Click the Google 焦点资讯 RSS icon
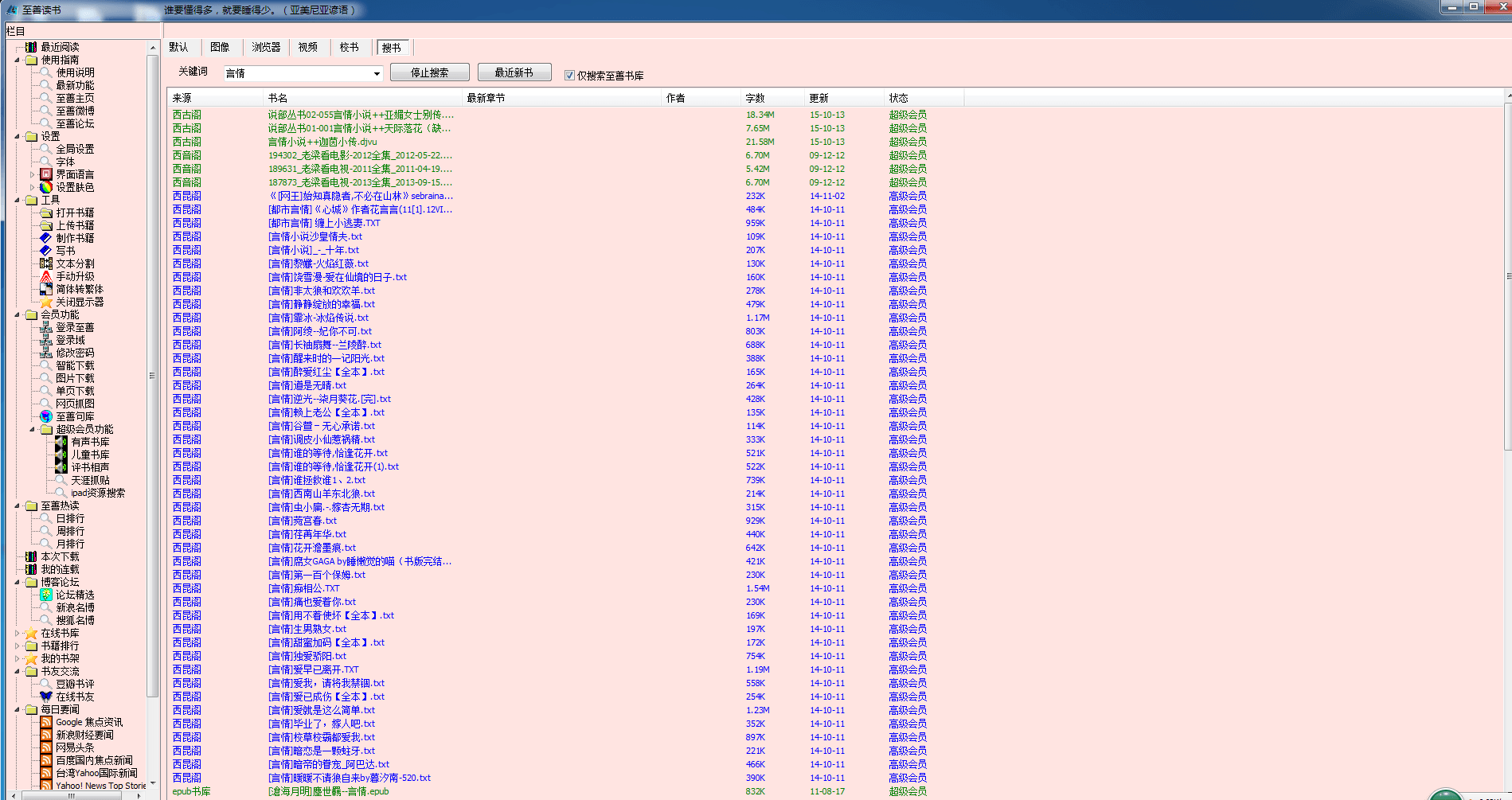 [x=46, y=722]
